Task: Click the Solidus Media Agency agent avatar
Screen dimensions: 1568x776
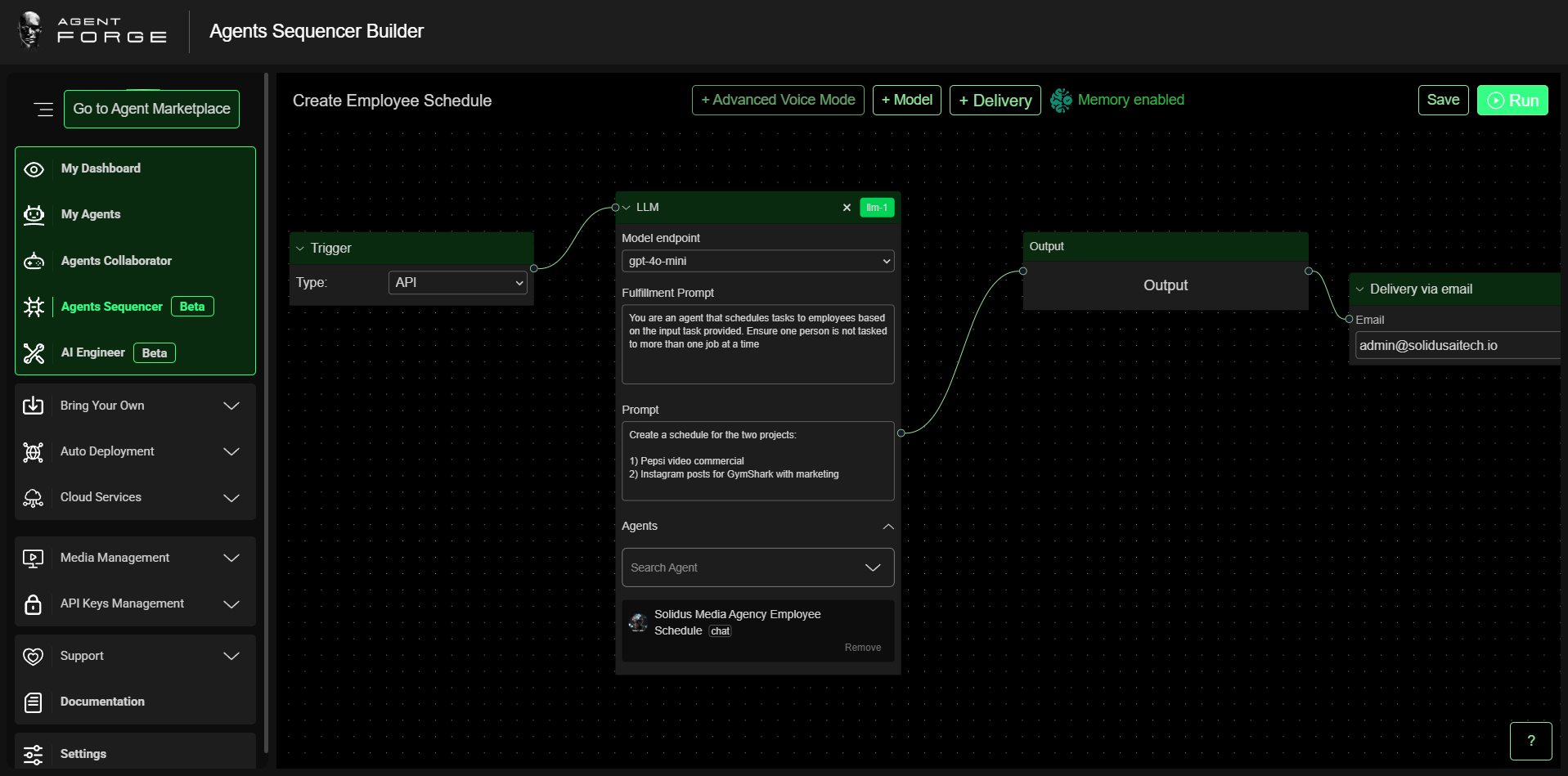Action: 638,623
